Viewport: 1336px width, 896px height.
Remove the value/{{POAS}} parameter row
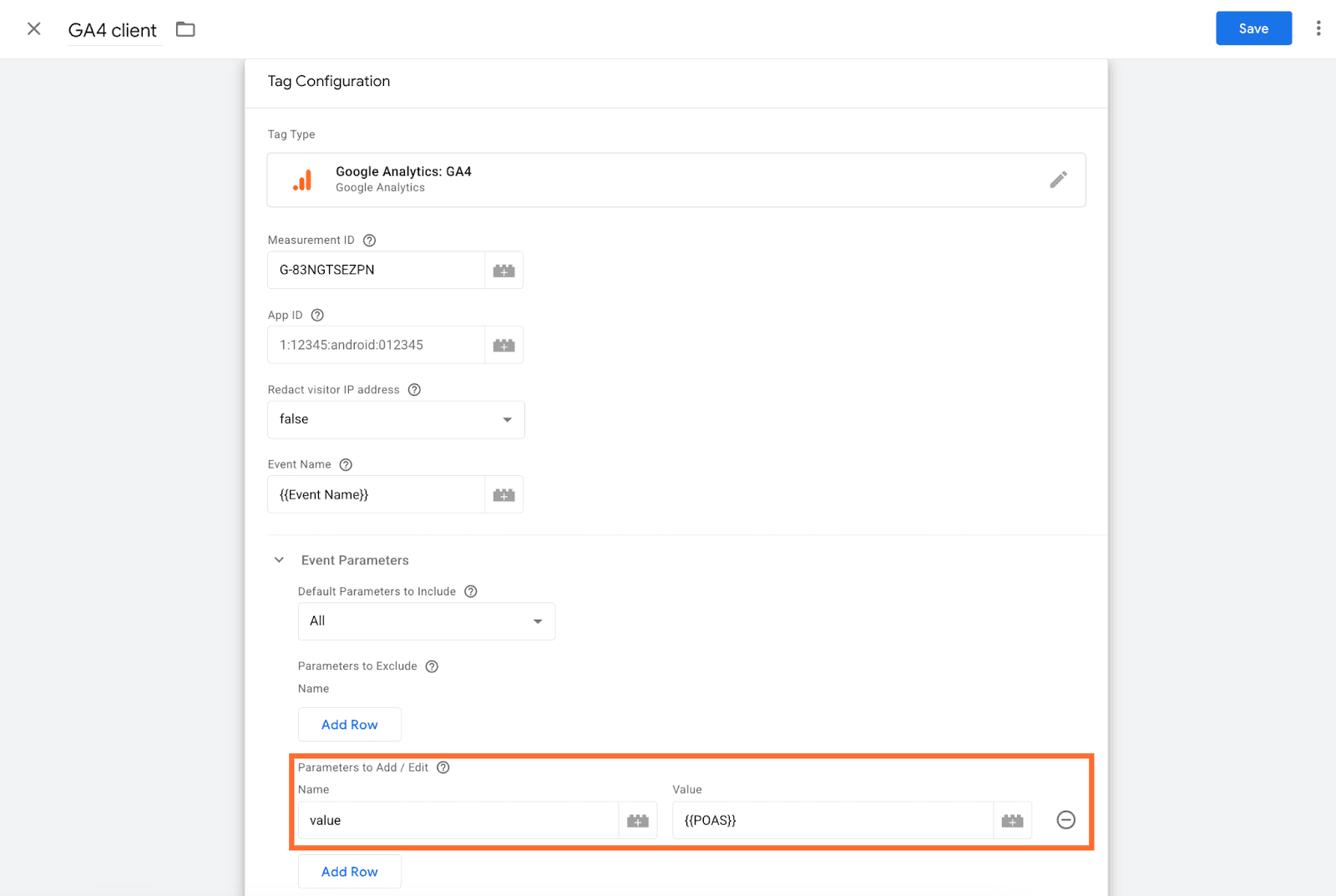[x=1065, y=820]
